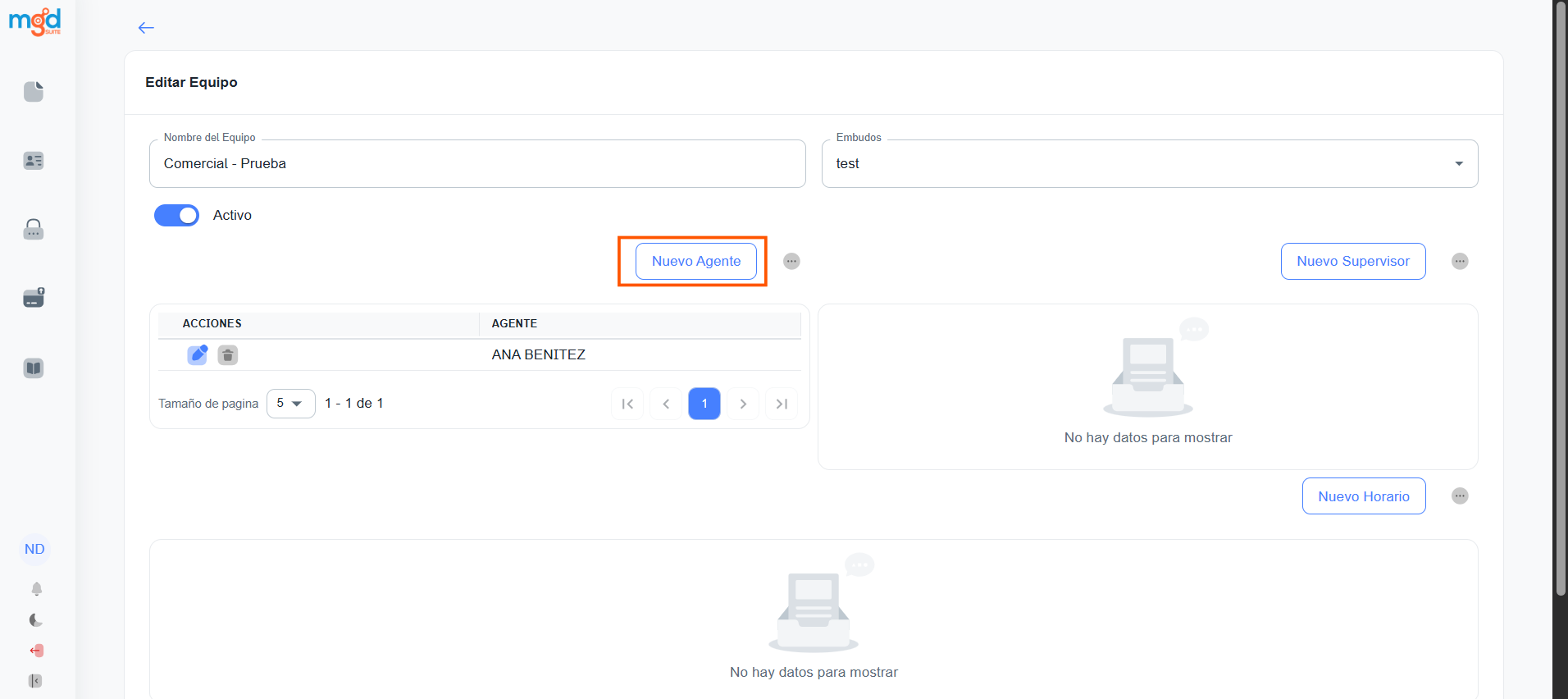Open the book icon in sidebar

pos(34,368)
